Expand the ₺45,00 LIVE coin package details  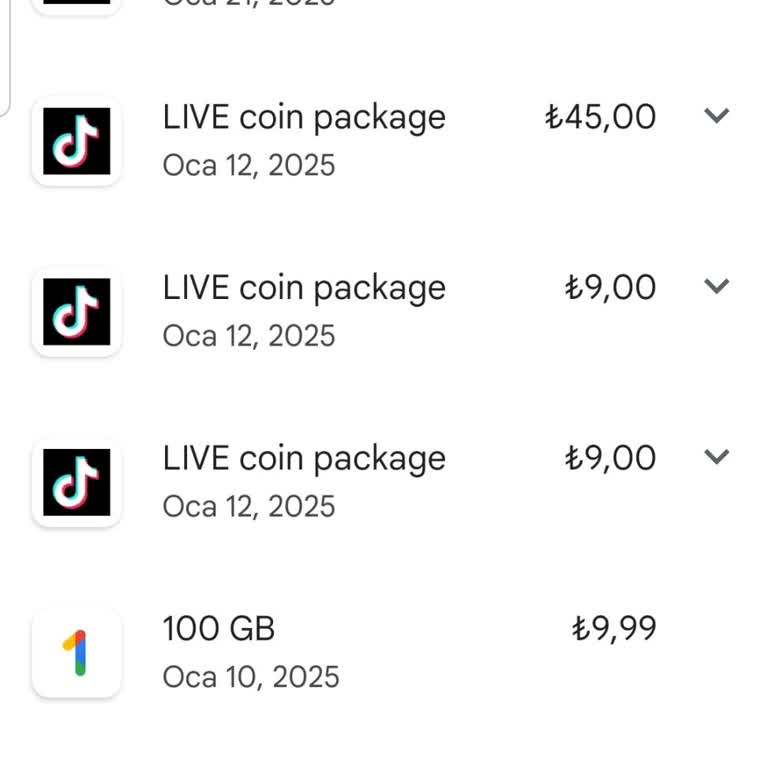pos(716,116)
